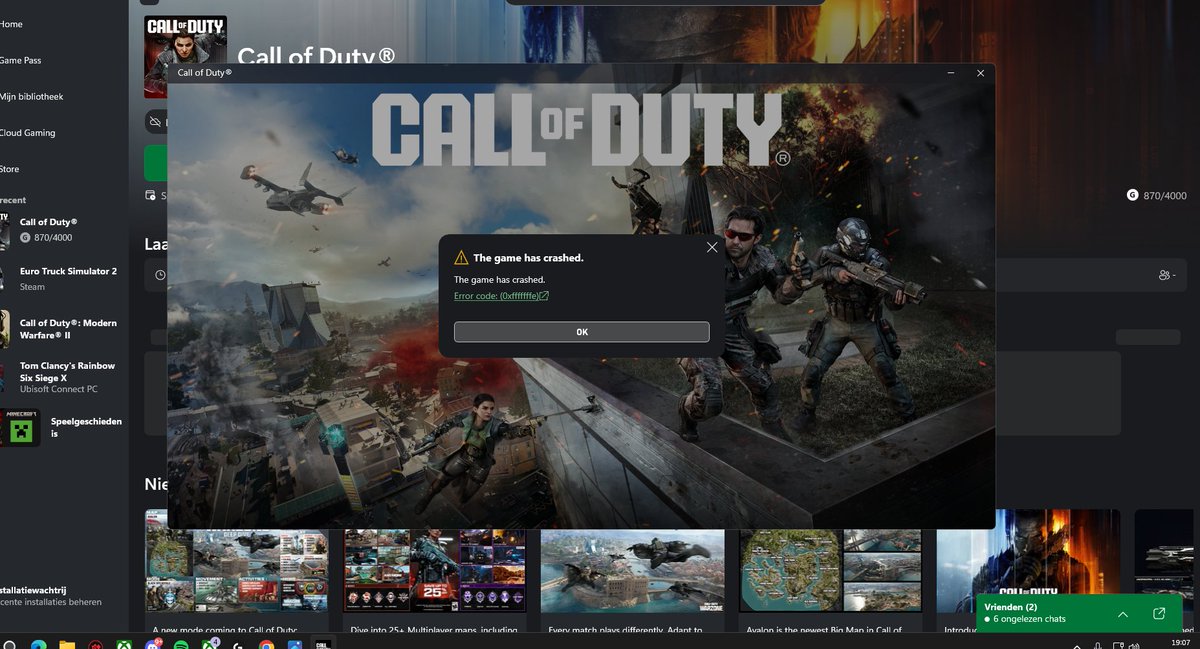Open Mijn bibliotheek in sidebar

click(31, 96)
